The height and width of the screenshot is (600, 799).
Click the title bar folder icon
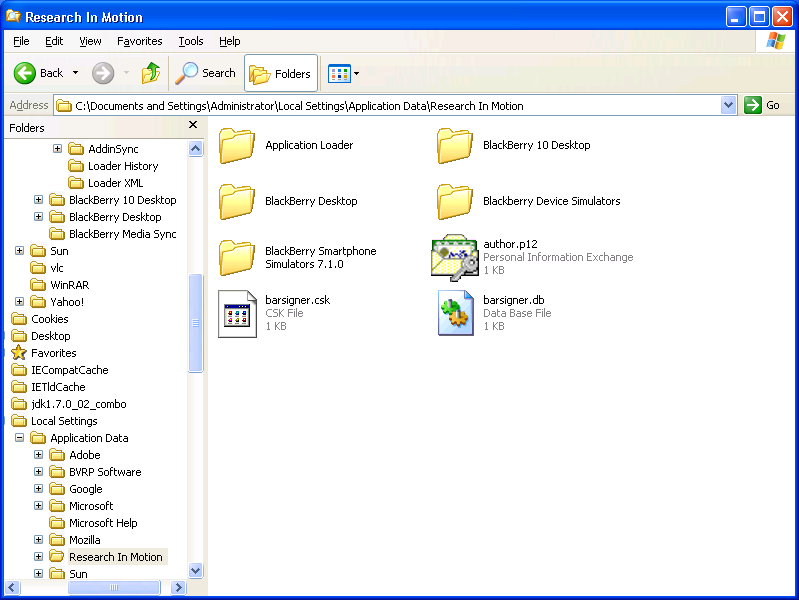13,16
